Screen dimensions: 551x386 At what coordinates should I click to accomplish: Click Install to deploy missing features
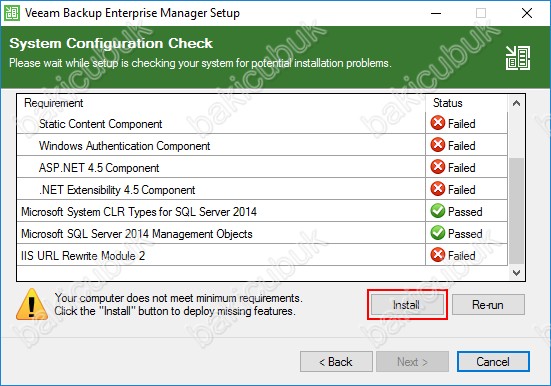point(407,304)
